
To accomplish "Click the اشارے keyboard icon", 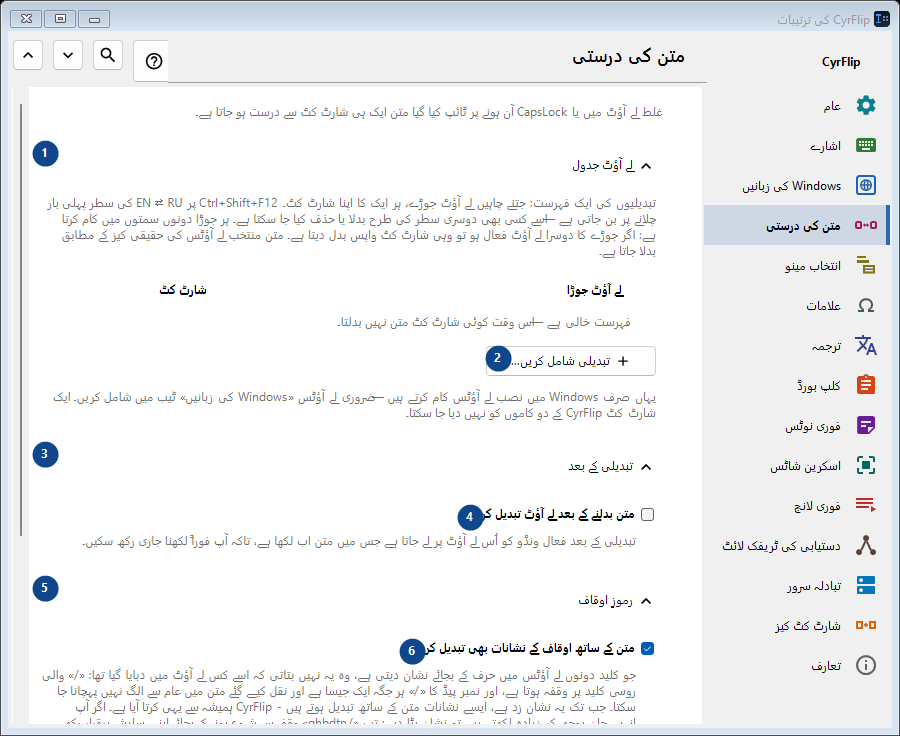I will [x=866, y=145].
